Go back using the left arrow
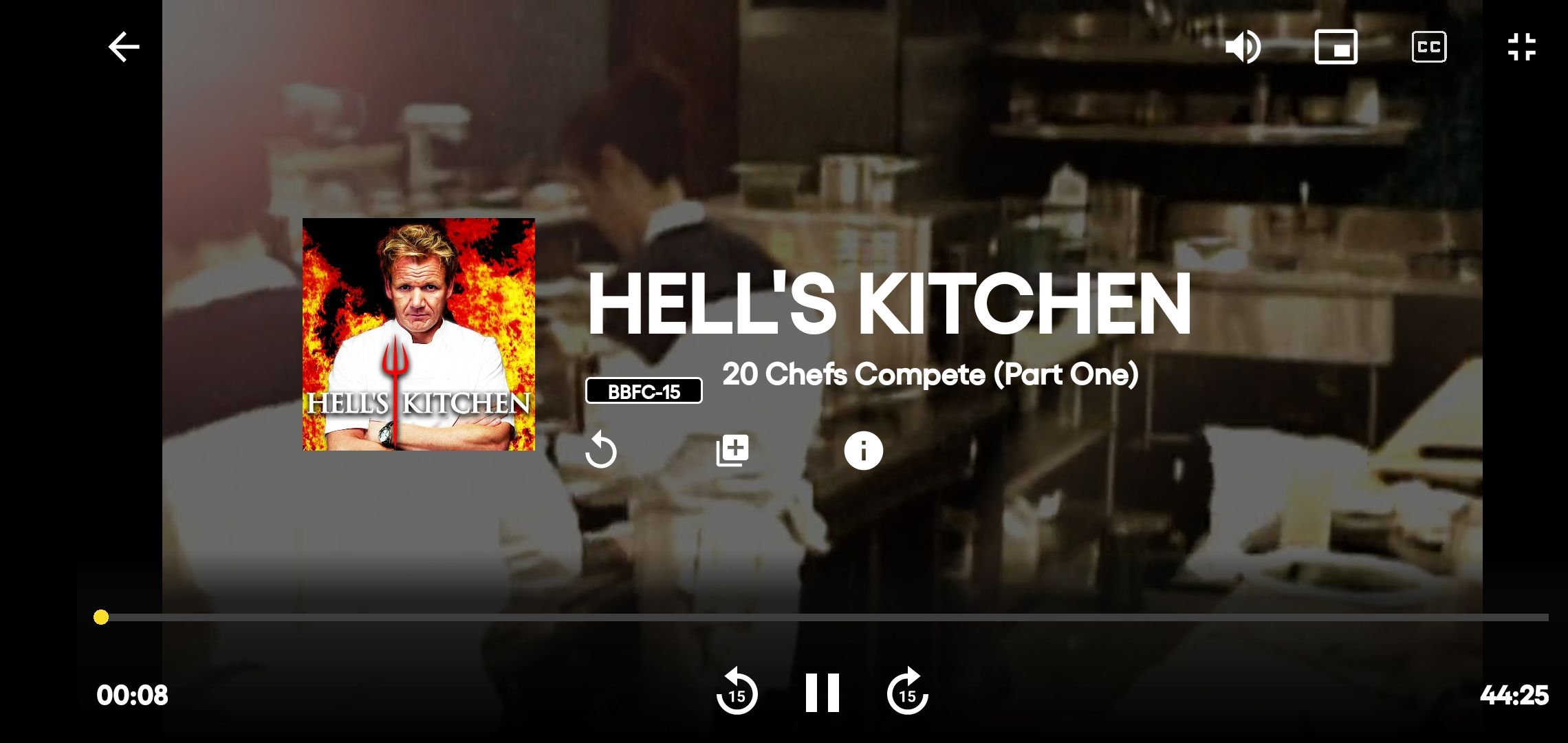1568x743 pixels. point(124,47)
